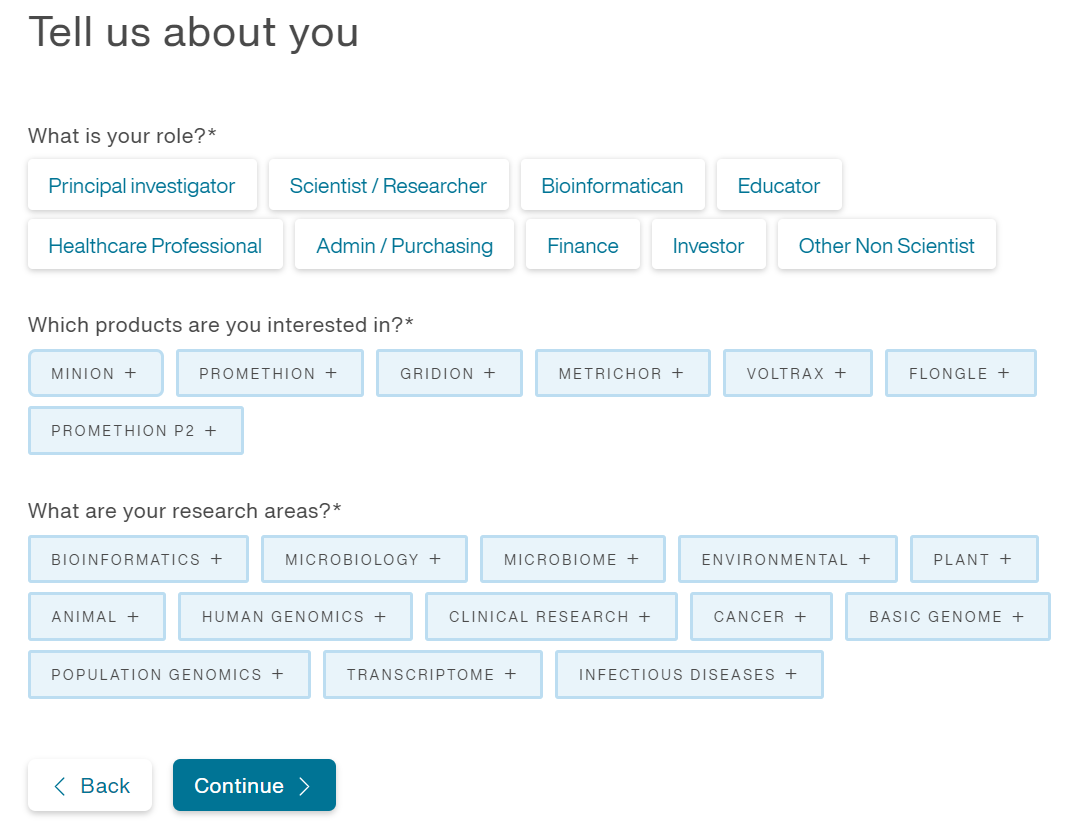Add Population Genomics research area
The width and height of the screenshot is (1070, 830).
(x=169, y=674)
